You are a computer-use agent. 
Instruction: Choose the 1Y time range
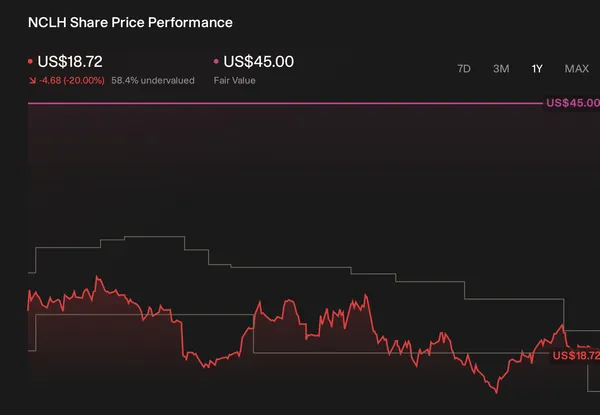point(537,69)
